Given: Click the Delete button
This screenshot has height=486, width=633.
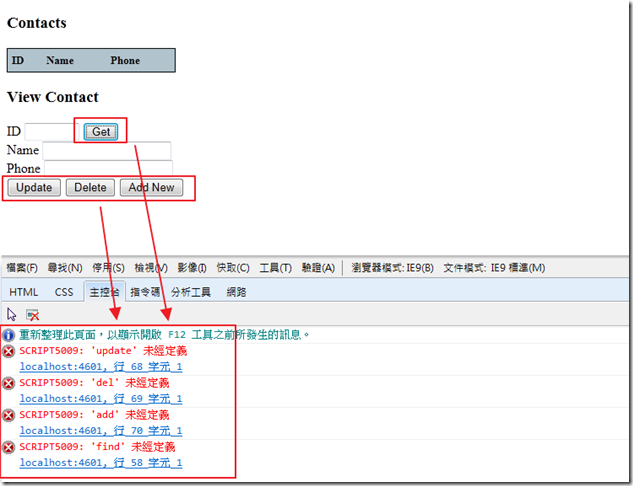Looking at the screenshot, I should pos(90,188).
